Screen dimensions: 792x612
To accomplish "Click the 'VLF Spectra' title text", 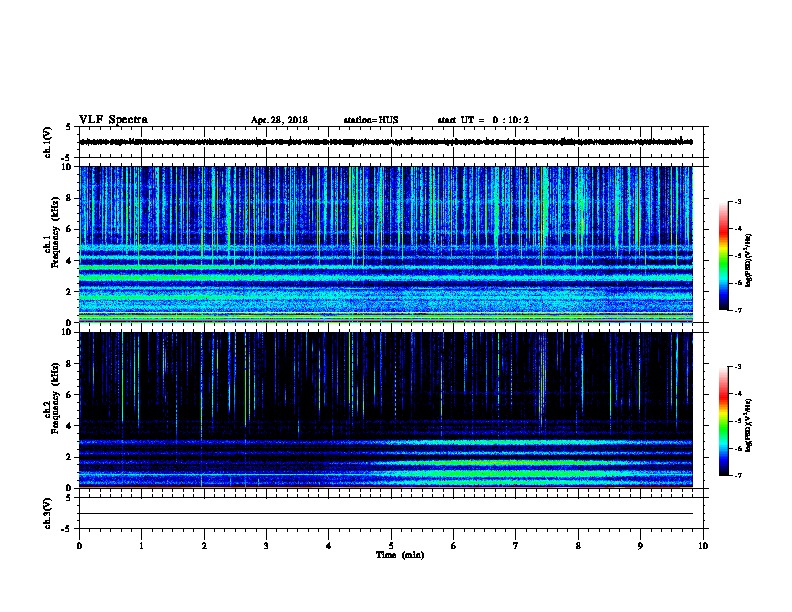I will click(x=113, y=120).
